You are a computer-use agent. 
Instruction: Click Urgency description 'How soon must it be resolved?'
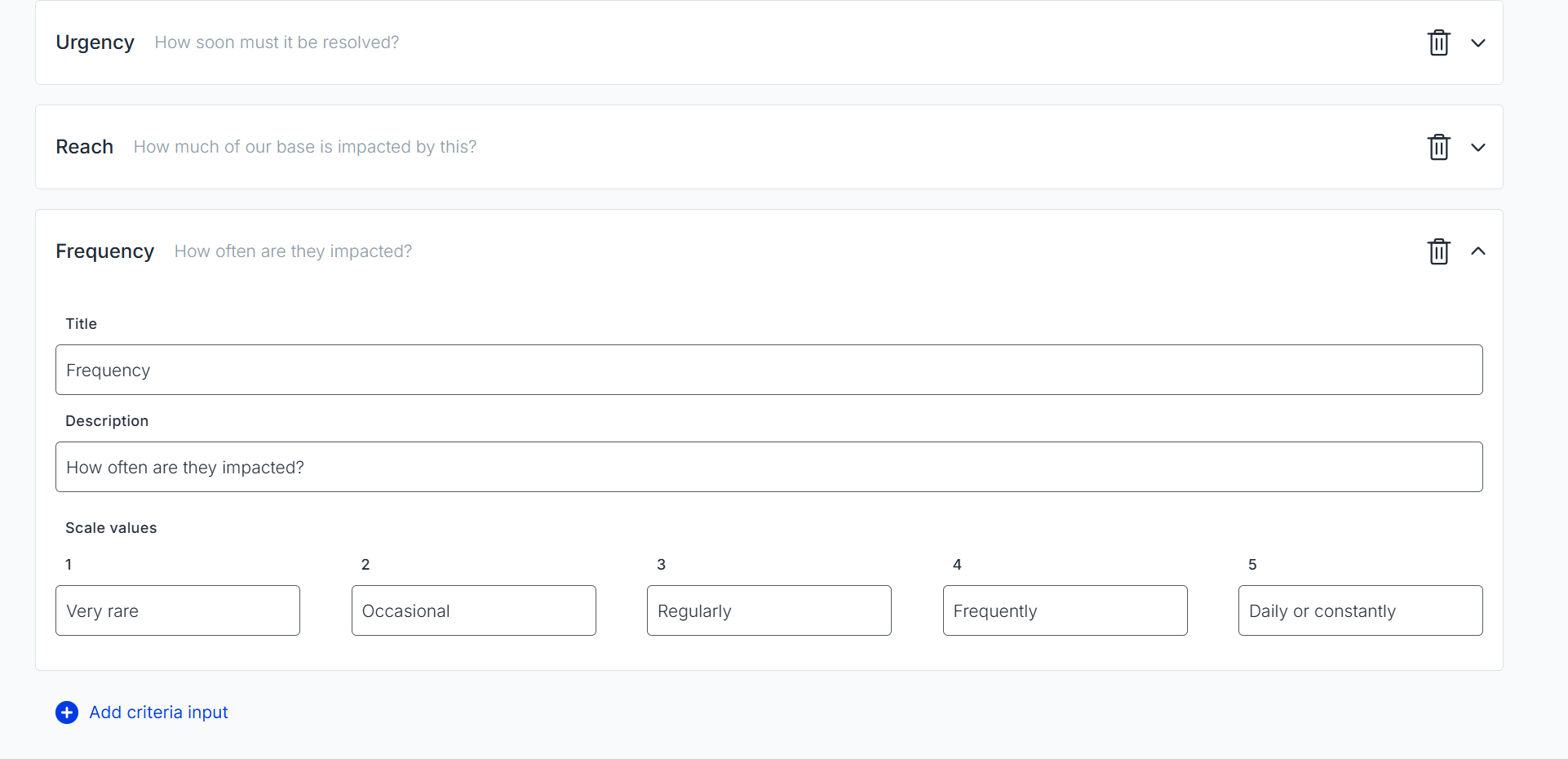(277, 42)
